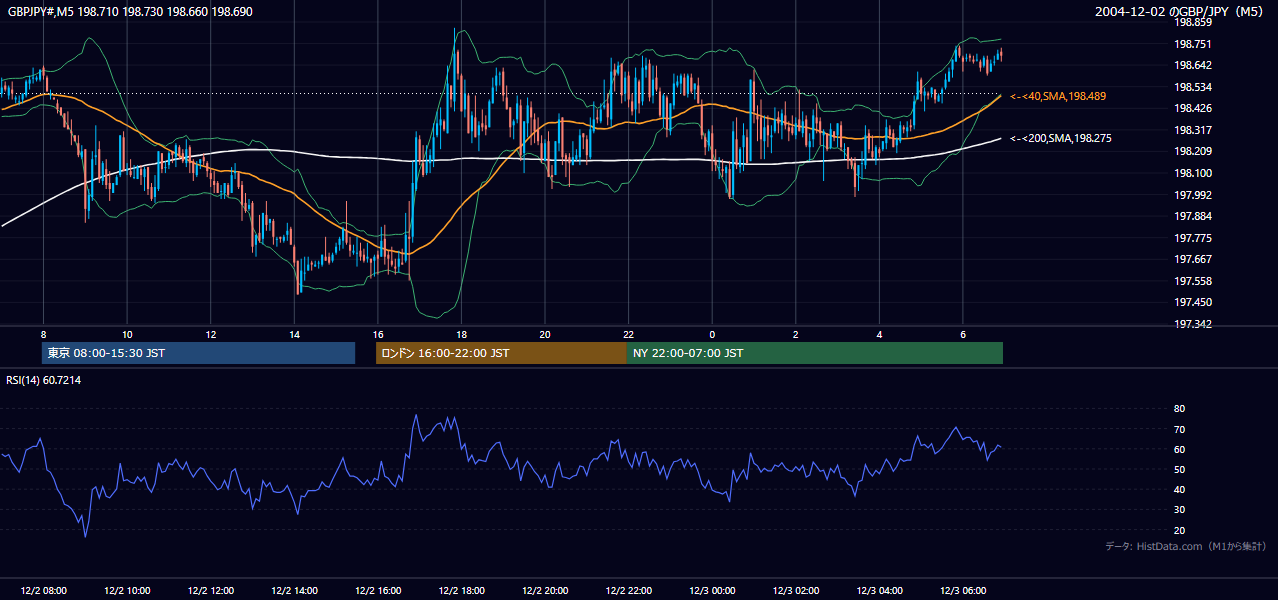
Task: Click bottom time label 12/2 10:00
Action: [127, 591]
